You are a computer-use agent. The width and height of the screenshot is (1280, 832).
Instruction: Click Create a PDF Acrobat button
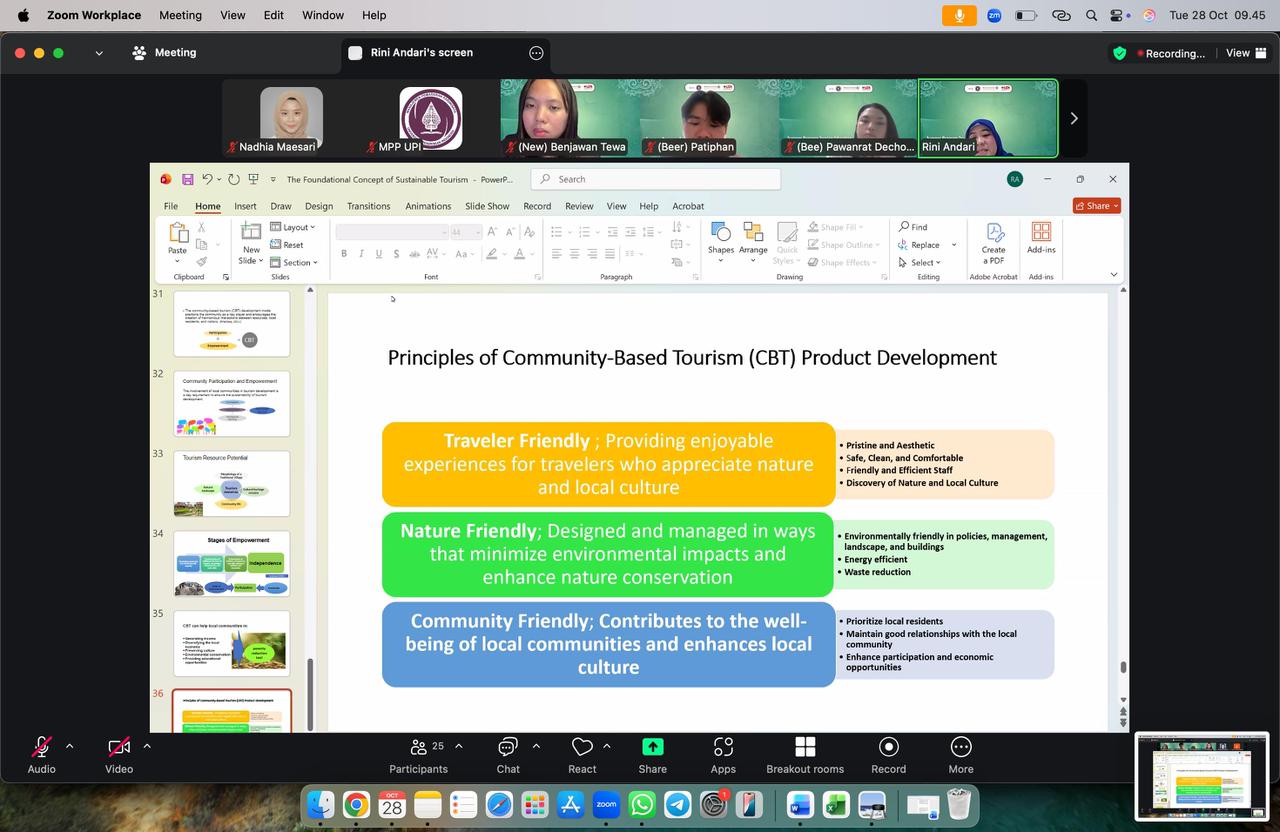pyautogui.click(x=994, y=243)
